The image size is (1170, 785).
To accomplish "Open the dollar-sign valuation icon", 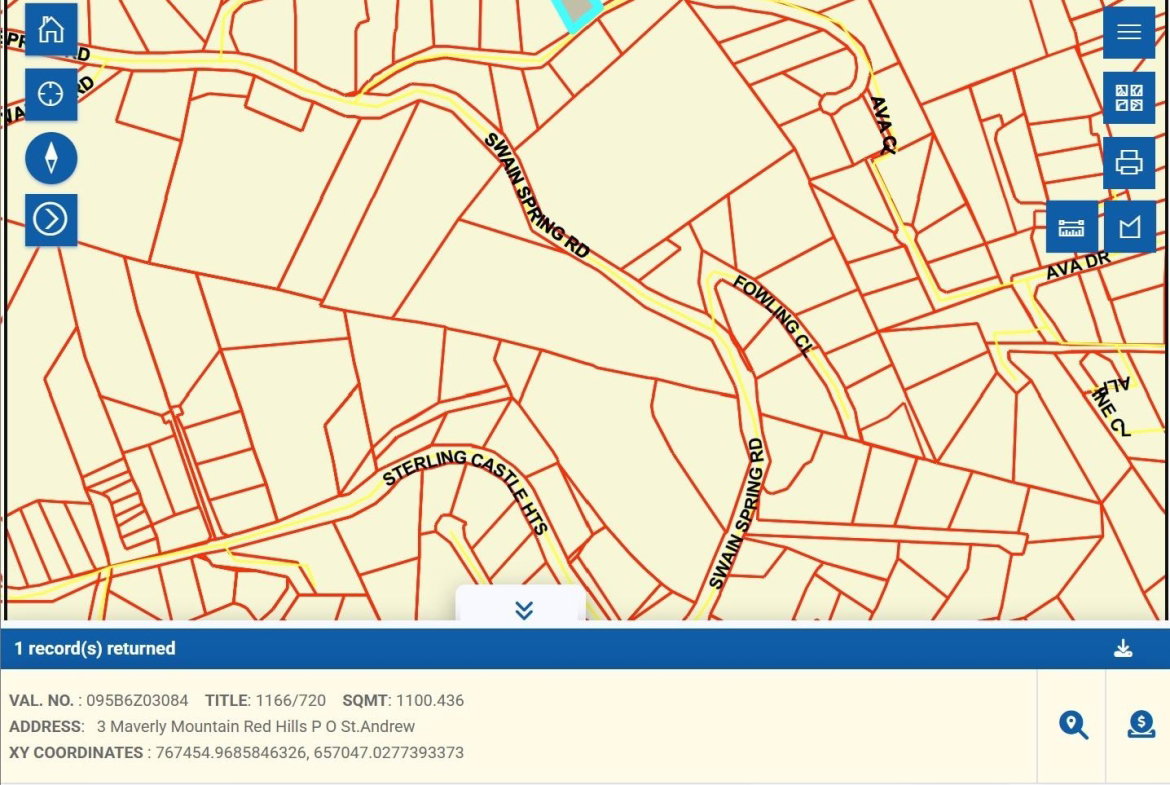I will (x=1141, y=725).
